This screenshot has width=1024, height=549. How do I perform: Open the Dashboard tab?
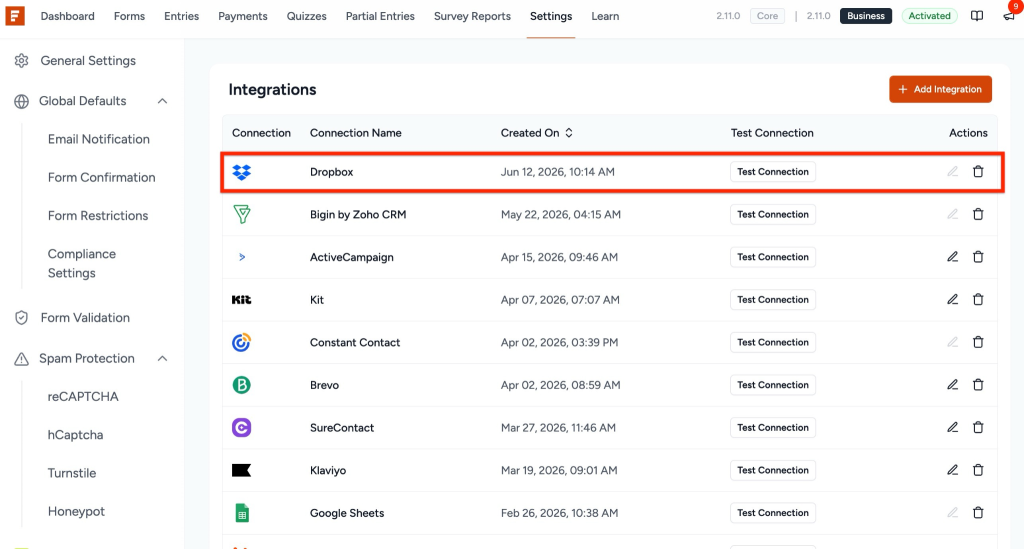point(67,16)
